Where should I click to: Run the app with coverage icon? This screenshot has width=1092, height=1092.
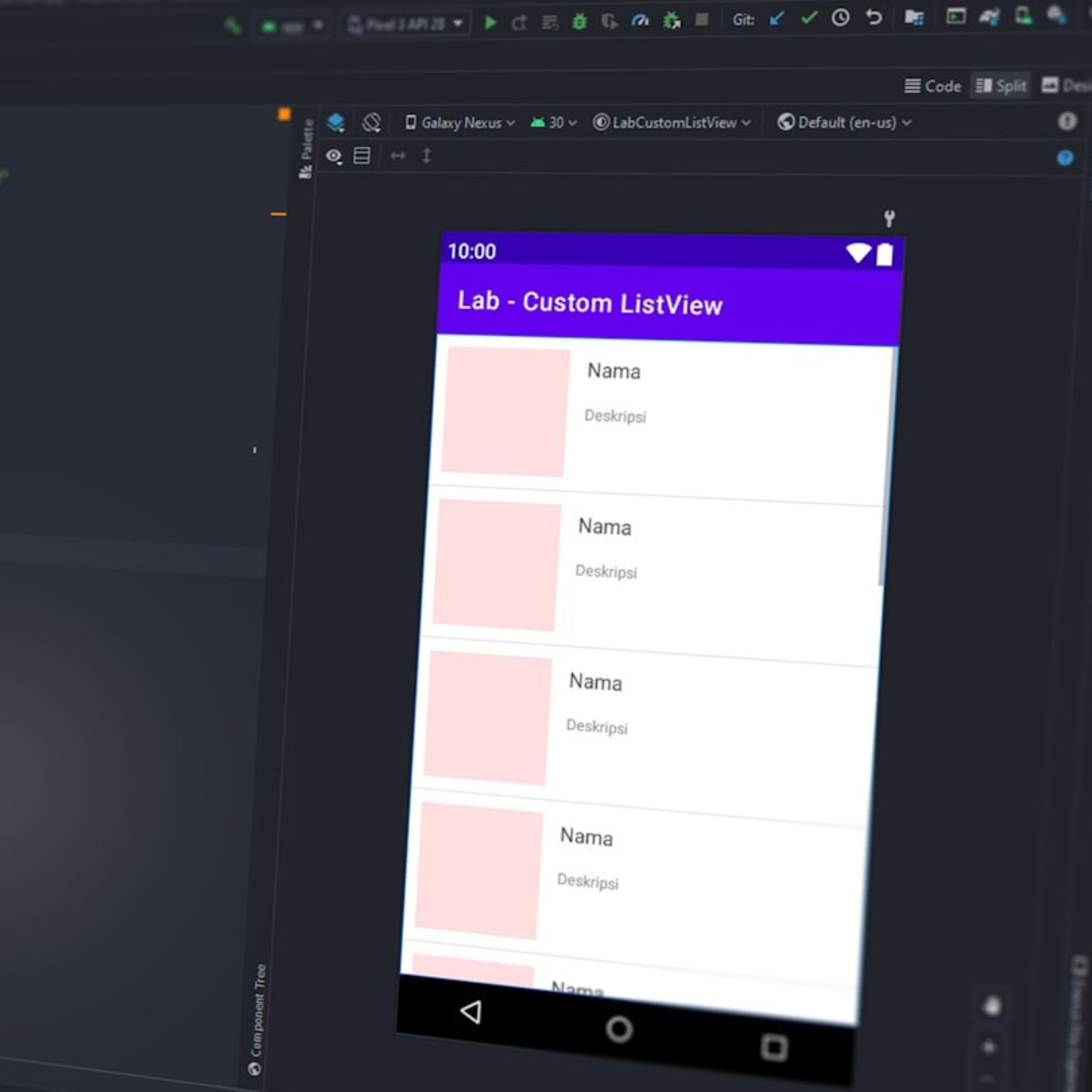(609, 22)
